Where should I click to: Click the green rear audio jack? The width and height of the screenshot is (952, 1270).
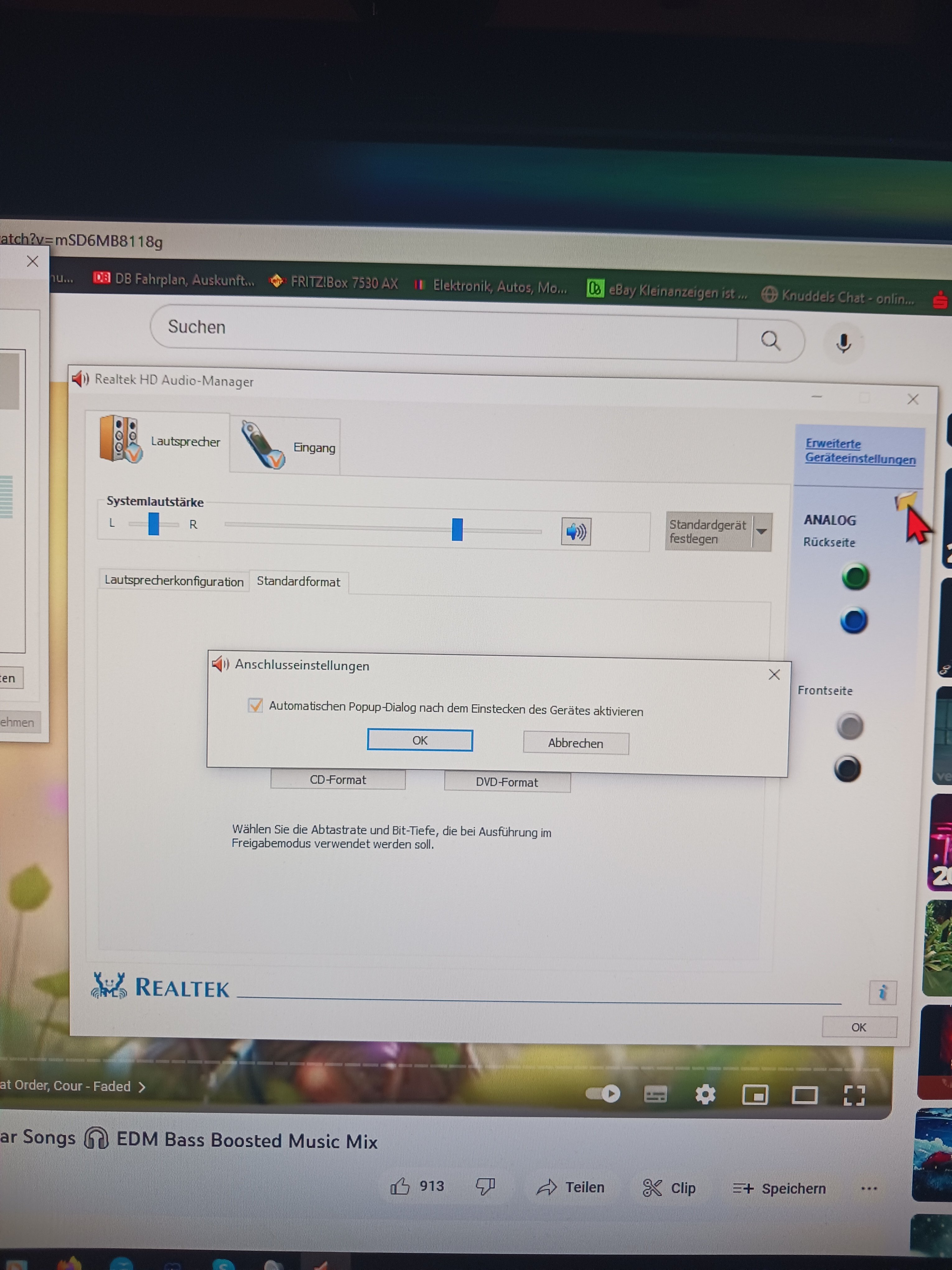coord(854,576)
